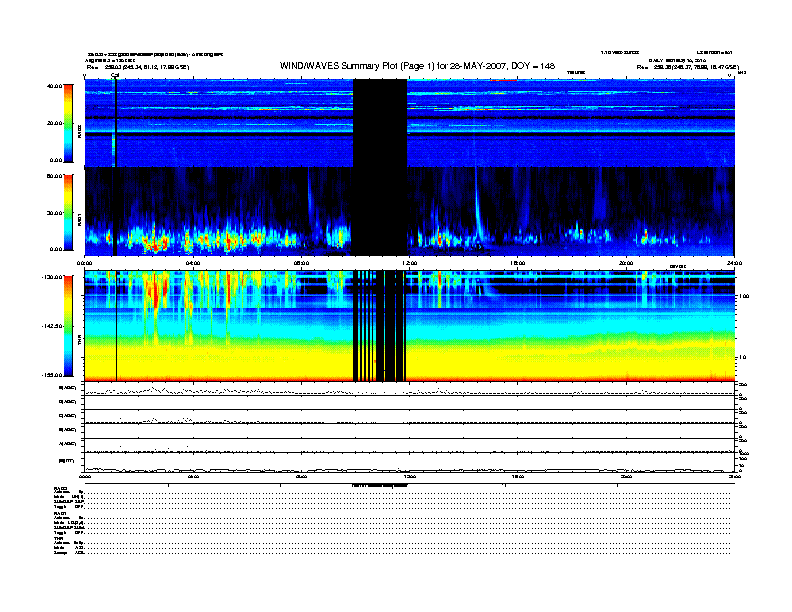This screenshot has height=612, width=792.
Task: Click the 100 label on TNR right axis
Action: [743, 296]
